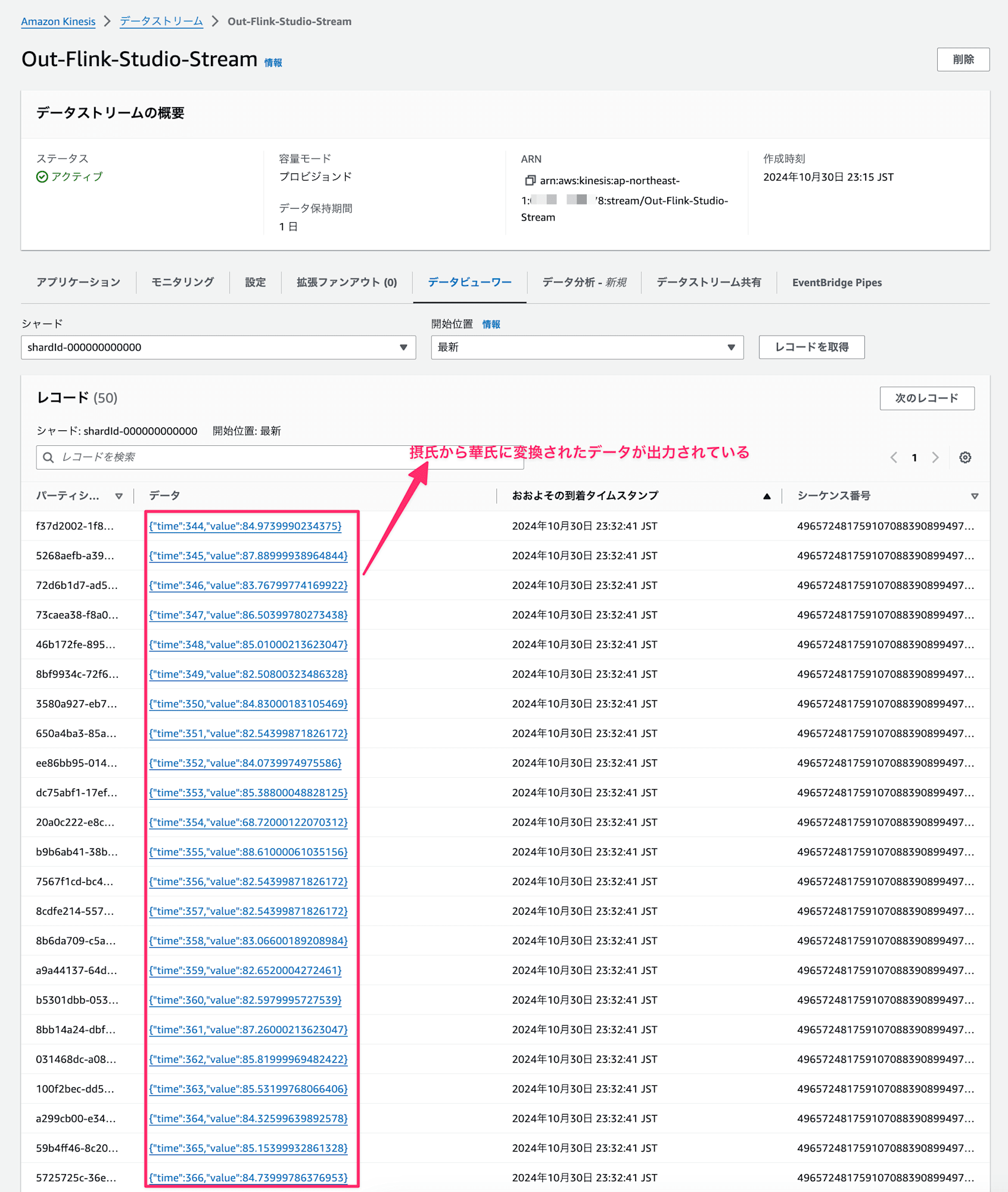This screenshot has height=1192, width=1008.
Task: Open EventBridge Pipes tab
Action: pyautogui.click(x=836, y=283)
